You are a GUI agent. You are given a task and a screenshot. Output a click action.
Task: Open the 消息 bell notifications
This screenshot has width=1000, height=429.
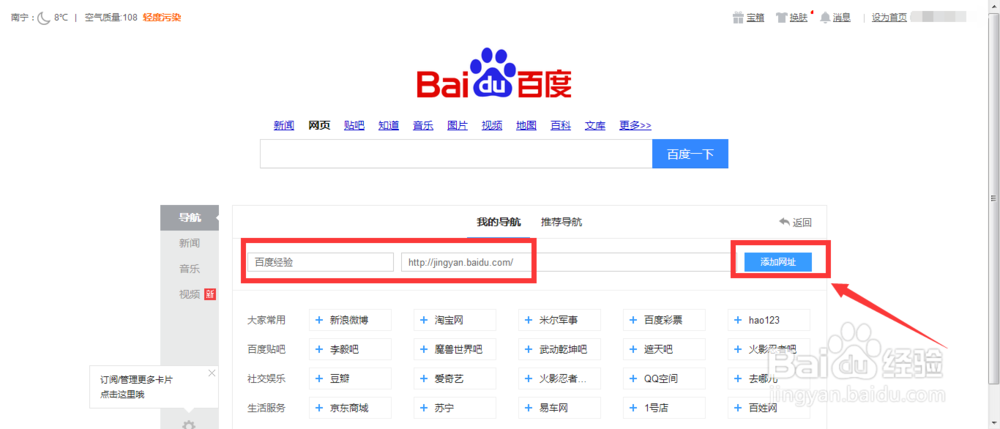pos(825,17)
